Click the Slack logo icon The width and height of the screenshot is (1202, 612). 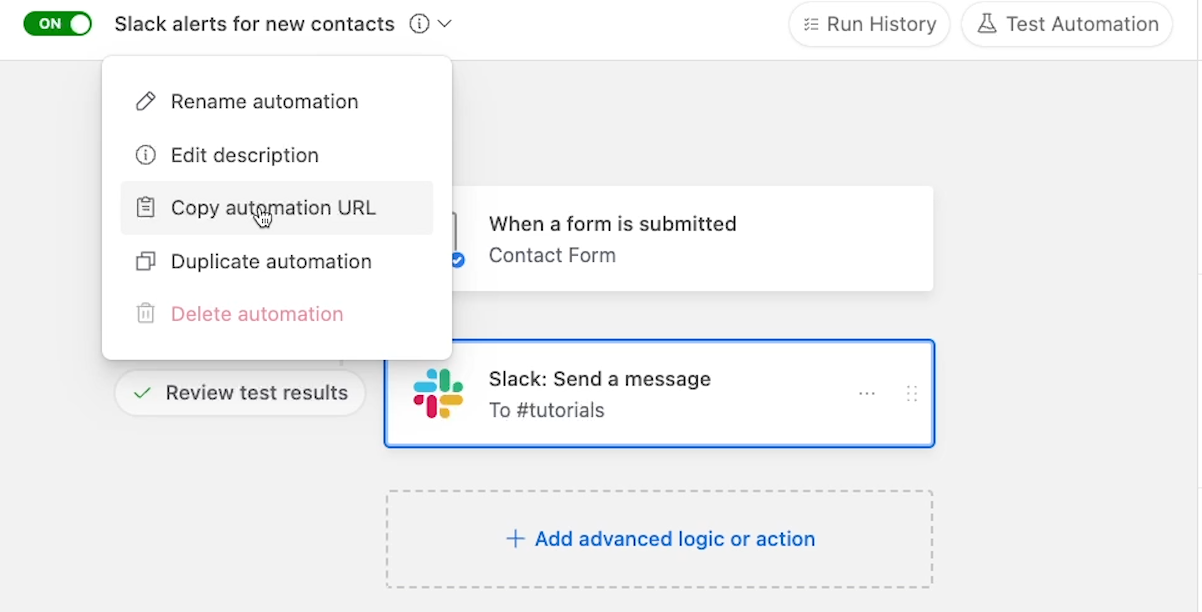click(x=438, y=394)
